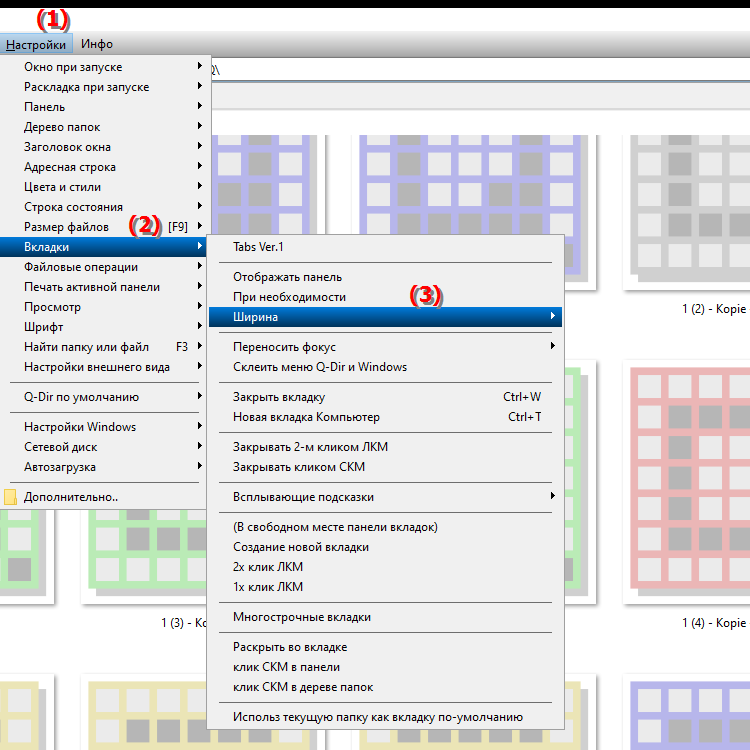Screen dimensions: 750x750
Task: Expand Переносить фокус submenu
Action: (x=386, y=347)
